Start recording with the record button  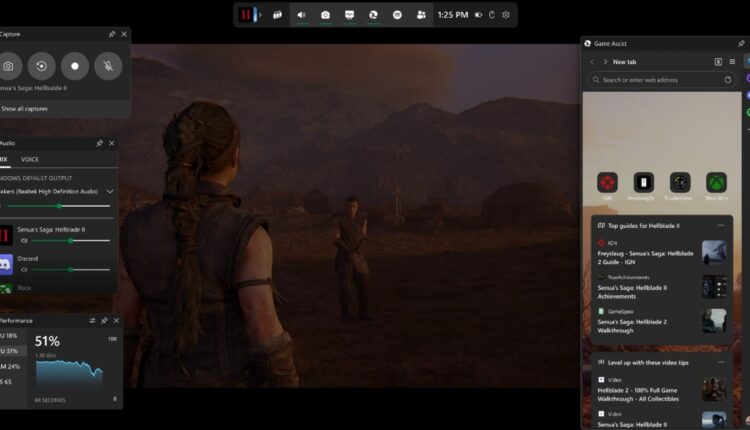[x=74, y=67]
